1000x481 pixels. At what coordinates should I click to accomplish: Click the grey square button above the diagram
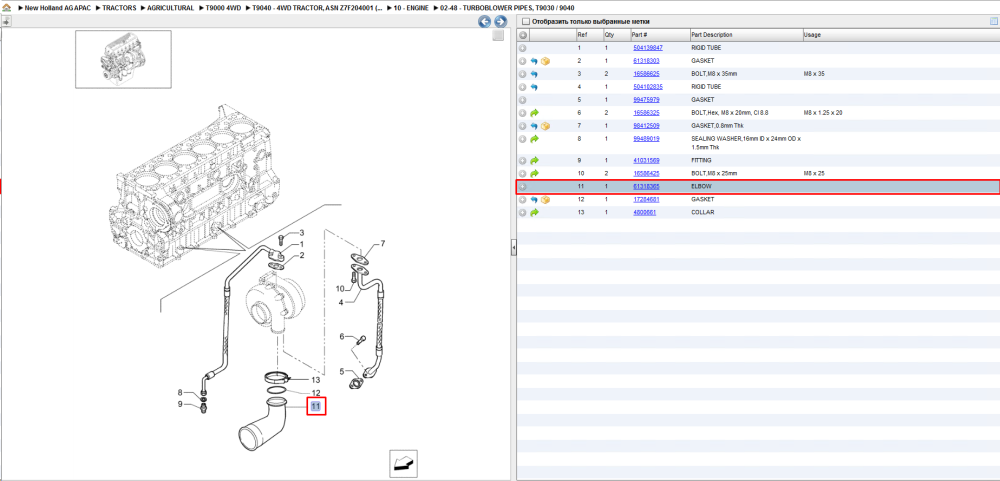[499, 36]
